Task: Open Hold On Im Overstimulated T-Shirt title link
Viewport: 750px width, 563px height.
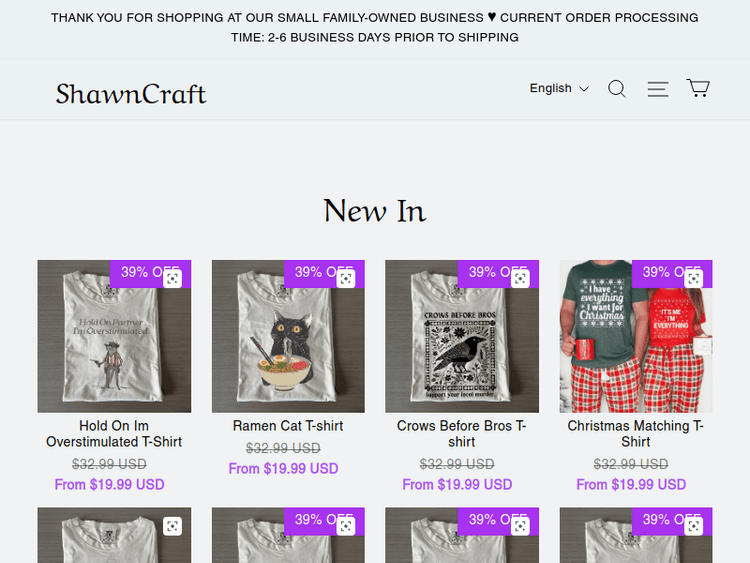Action: click(114, 434)
